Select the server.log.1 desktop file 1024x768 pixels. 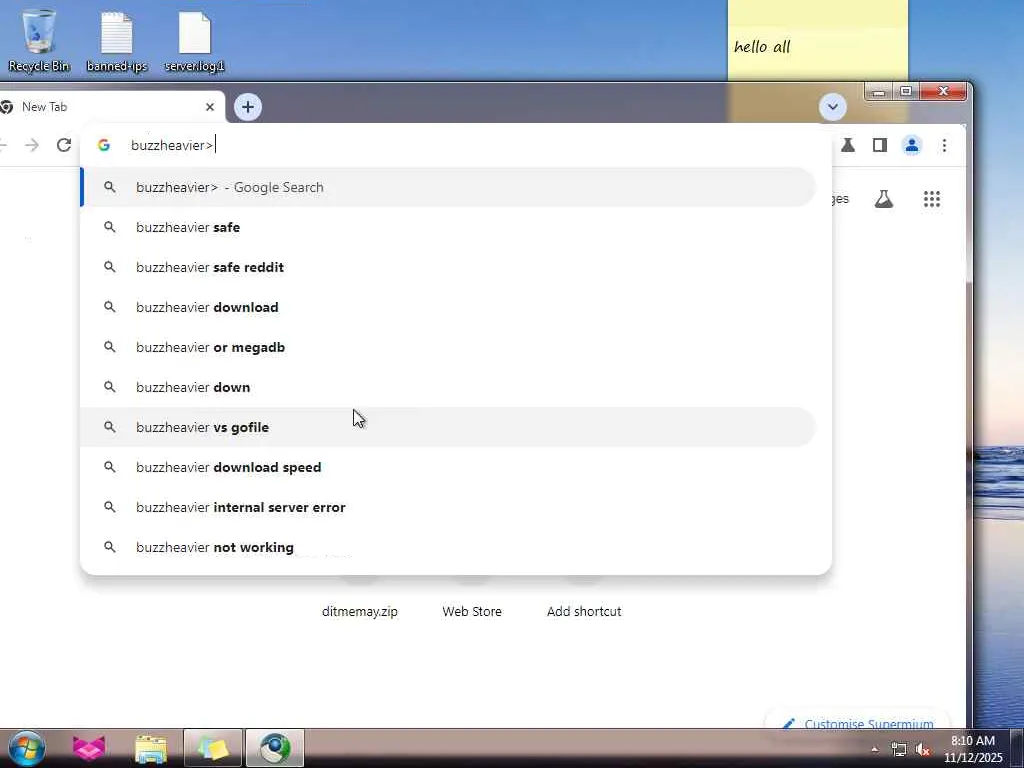click(x=194, y=39)
